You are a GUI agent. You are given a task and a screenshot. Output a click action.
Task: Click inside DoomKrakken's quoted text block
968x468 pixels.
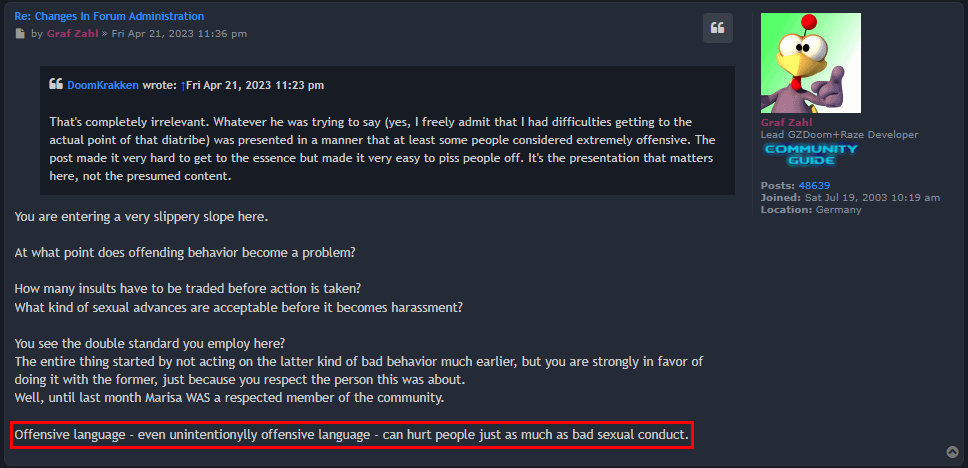click(x=387, y=149)
